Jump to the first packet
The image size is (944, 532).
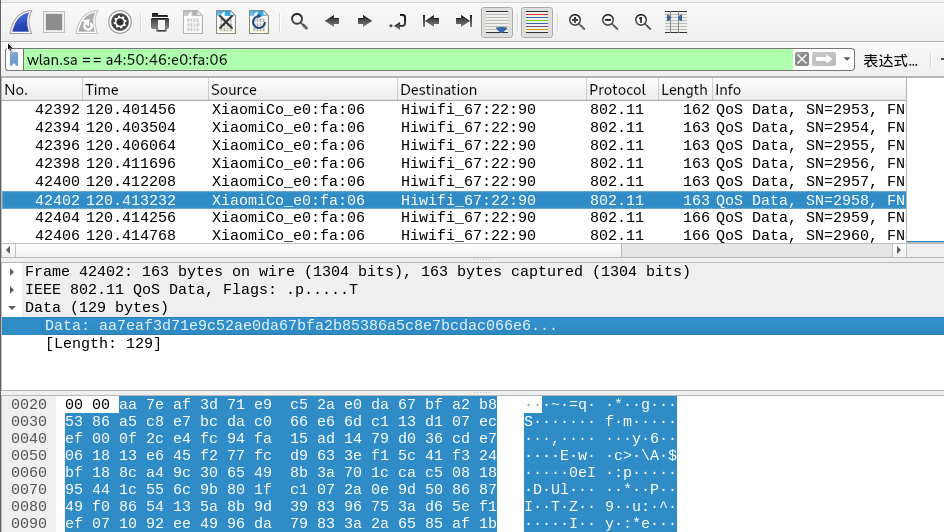pos(430,22)
